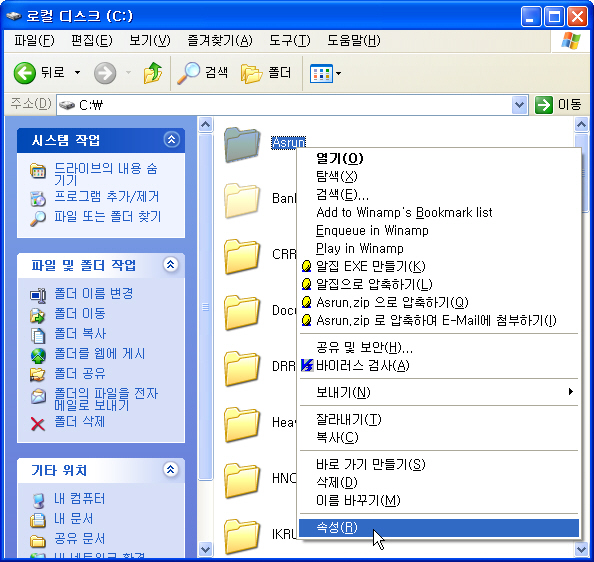This screenshot has width=594, height=562.
Task: Open 공유 문서 link
Action: point(80,539)
